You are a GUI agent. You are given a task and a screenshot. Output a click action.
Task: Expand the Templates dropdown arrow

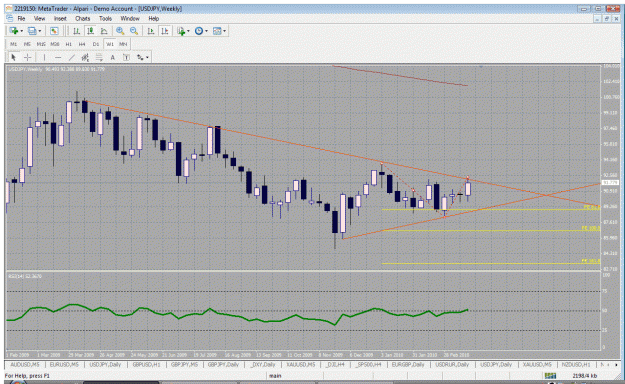(225, 31)
